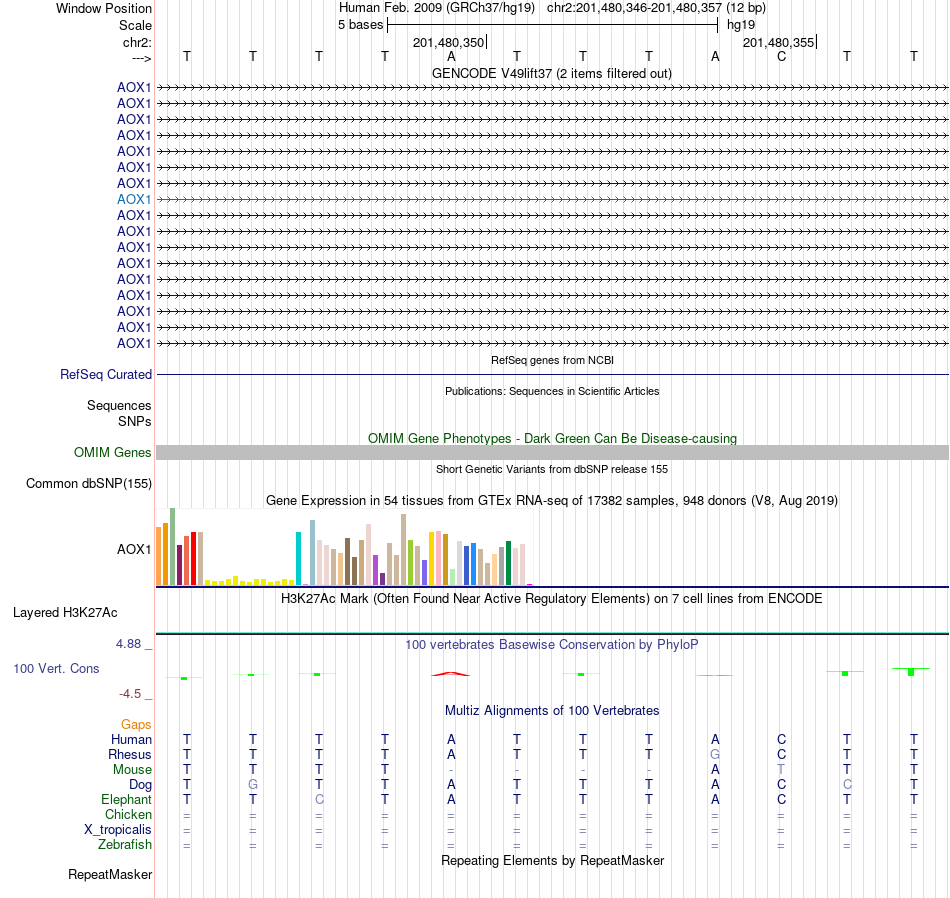950x898 pixels.
Task: Open the Multiz Alignments of 100 Vertebrates title
Action: click(552, 711)
